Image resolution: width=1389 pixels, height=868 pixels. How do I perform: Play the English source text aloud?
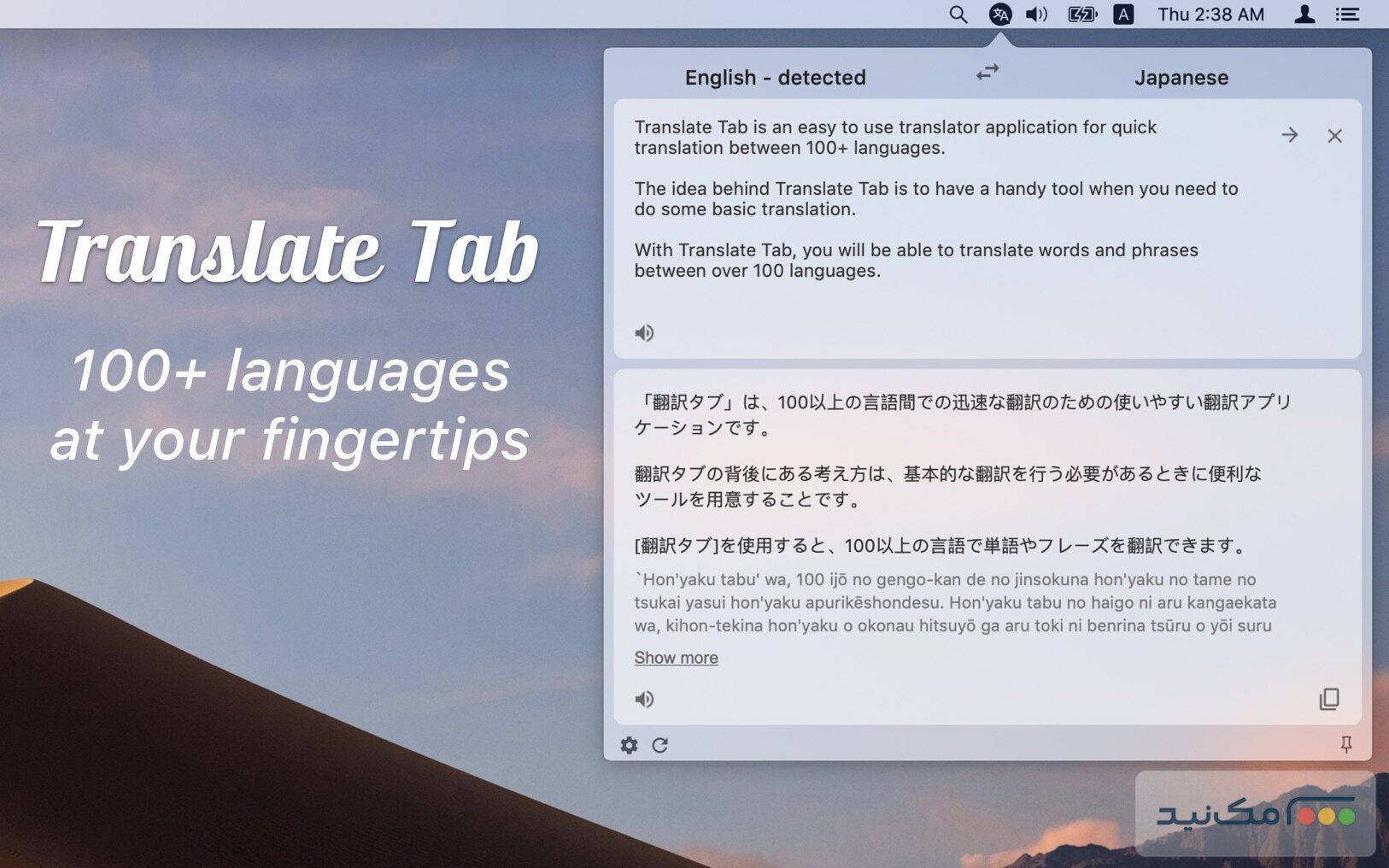[645, 332]
